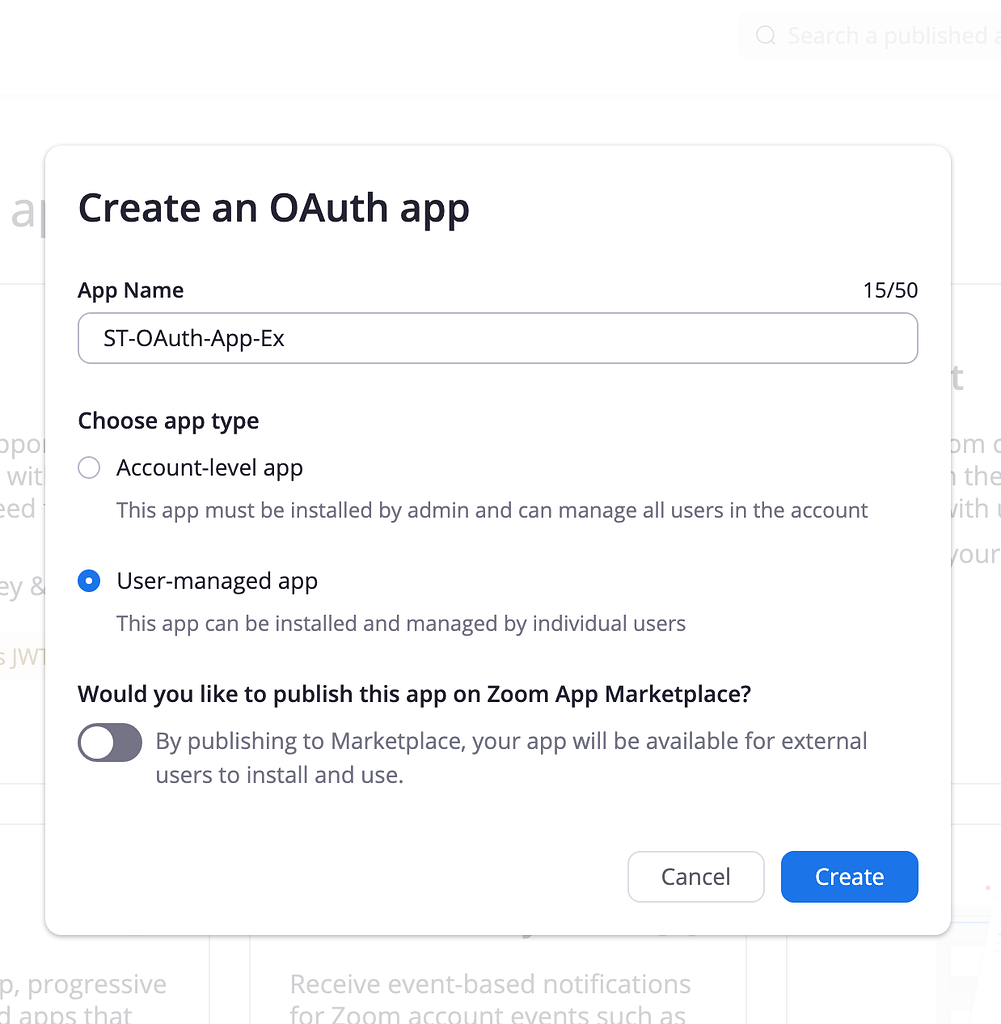The width and height of the screenshot is (1001, 1024).
Task: Click the Create button
Action: pyautogui.click(x=849, y=876)
